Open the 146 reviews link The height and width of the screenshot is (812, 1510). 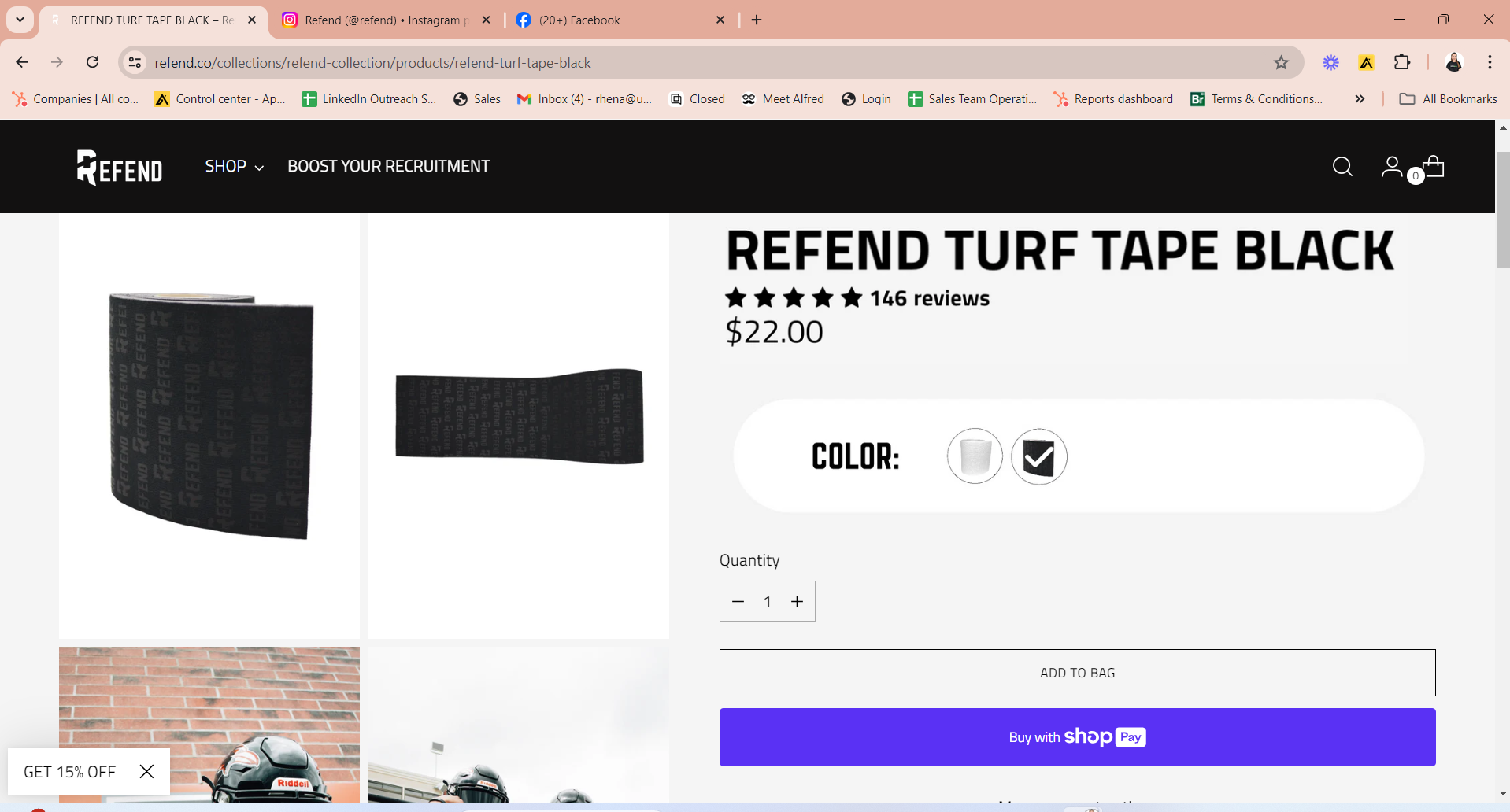point(930,298)
